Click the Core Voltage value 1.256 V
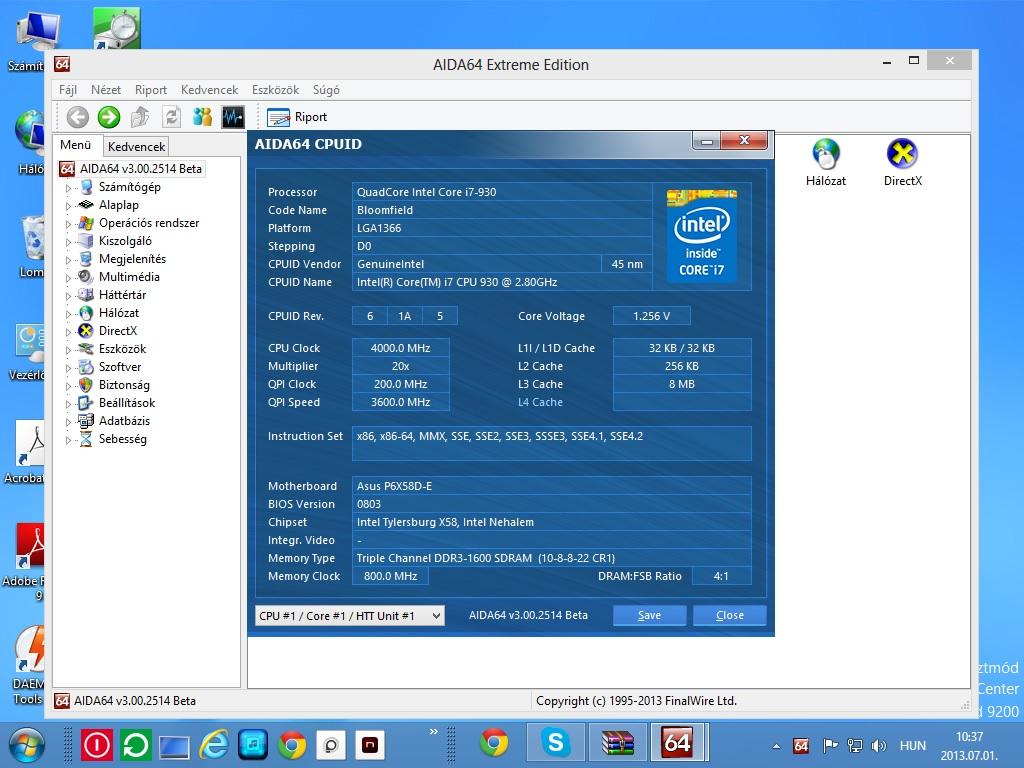The width and height of the screenshot is (1024, 768). [x=651, y=316]
